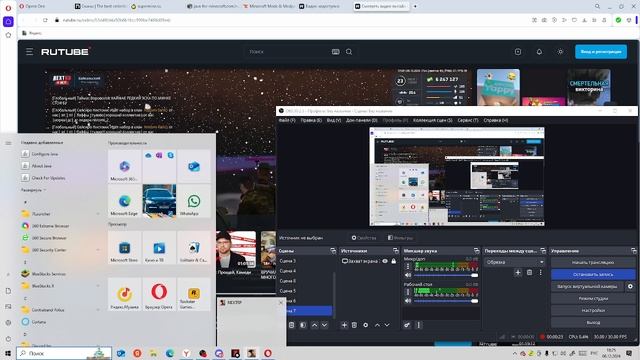Click the Opera address bar URL

116,20
